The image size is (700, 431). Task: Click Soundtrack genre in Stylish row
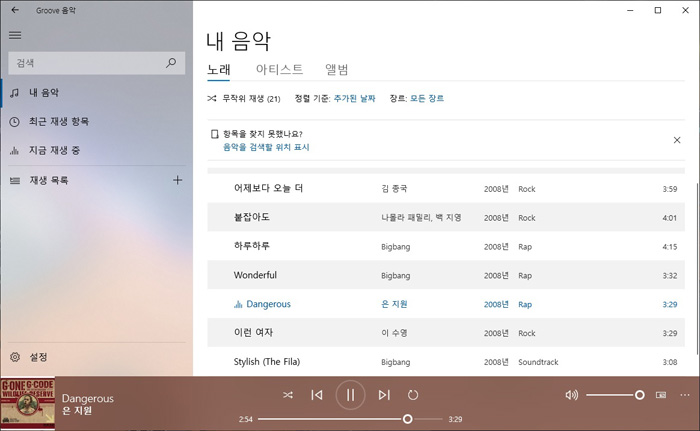pos(538,362)
